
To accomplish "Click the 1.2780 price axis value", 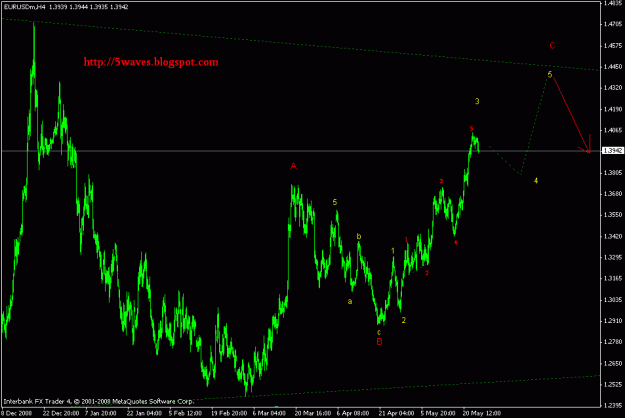I will (613, 341).
